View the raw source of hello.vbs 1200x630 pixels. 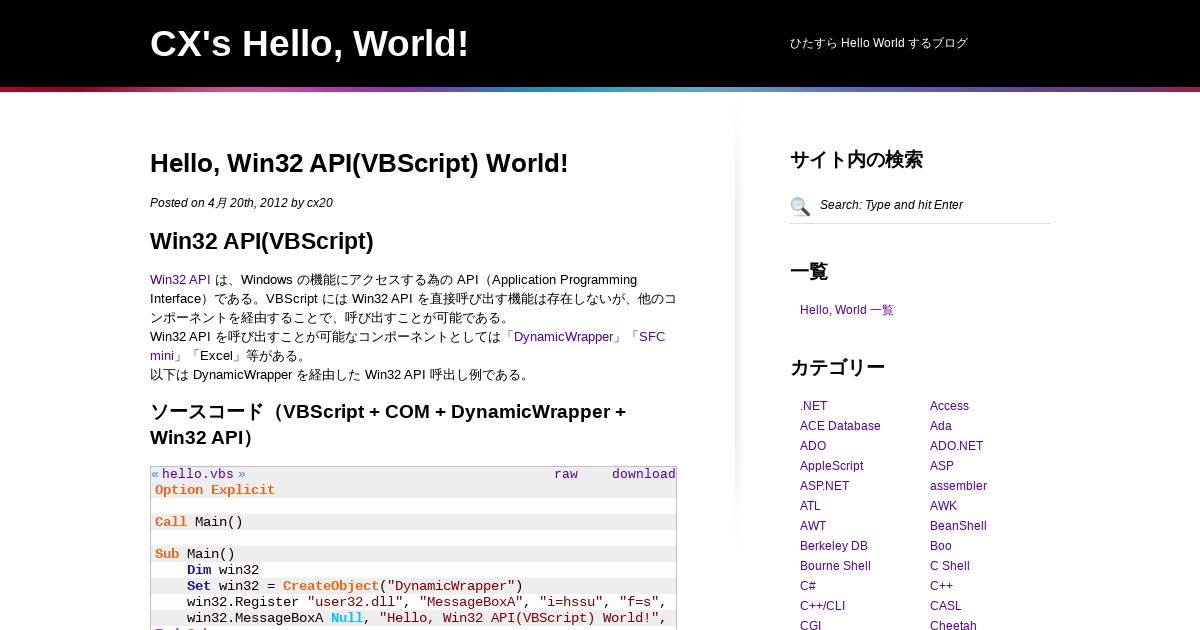pos(566,474)
